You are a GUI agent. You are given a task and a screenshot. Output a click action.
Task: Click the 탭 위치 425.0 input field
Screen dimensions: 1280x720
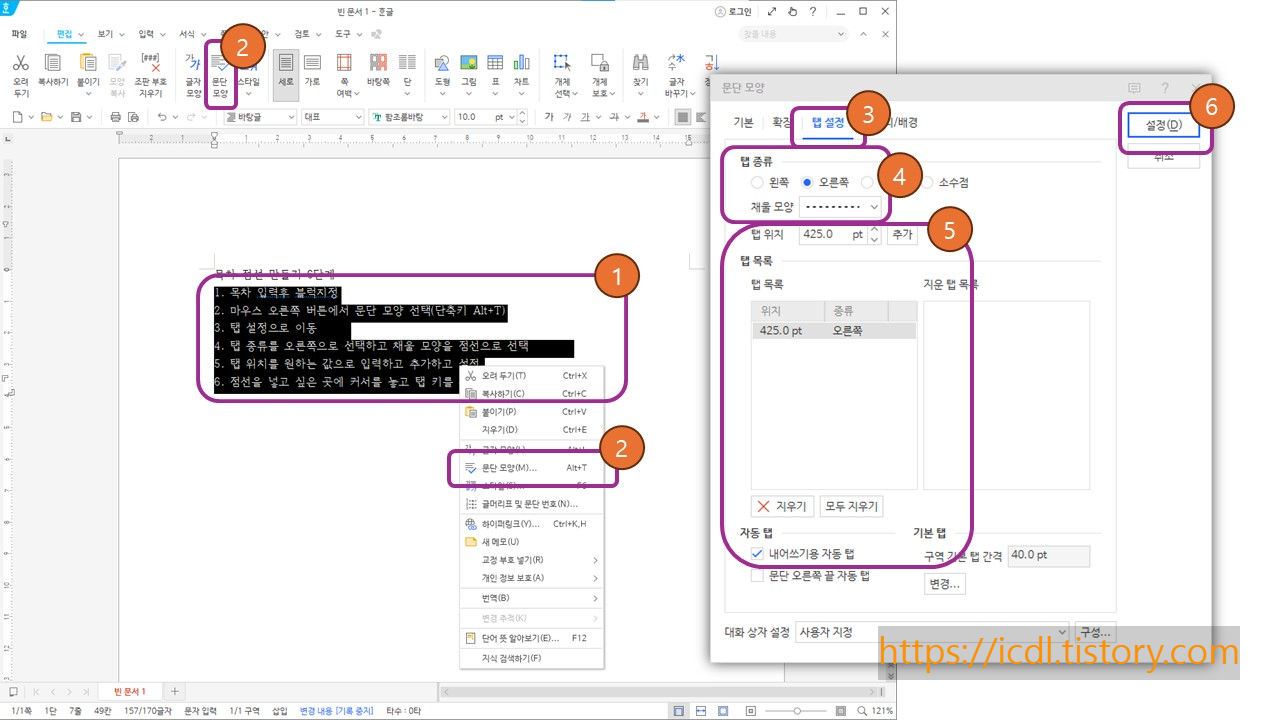832,235
